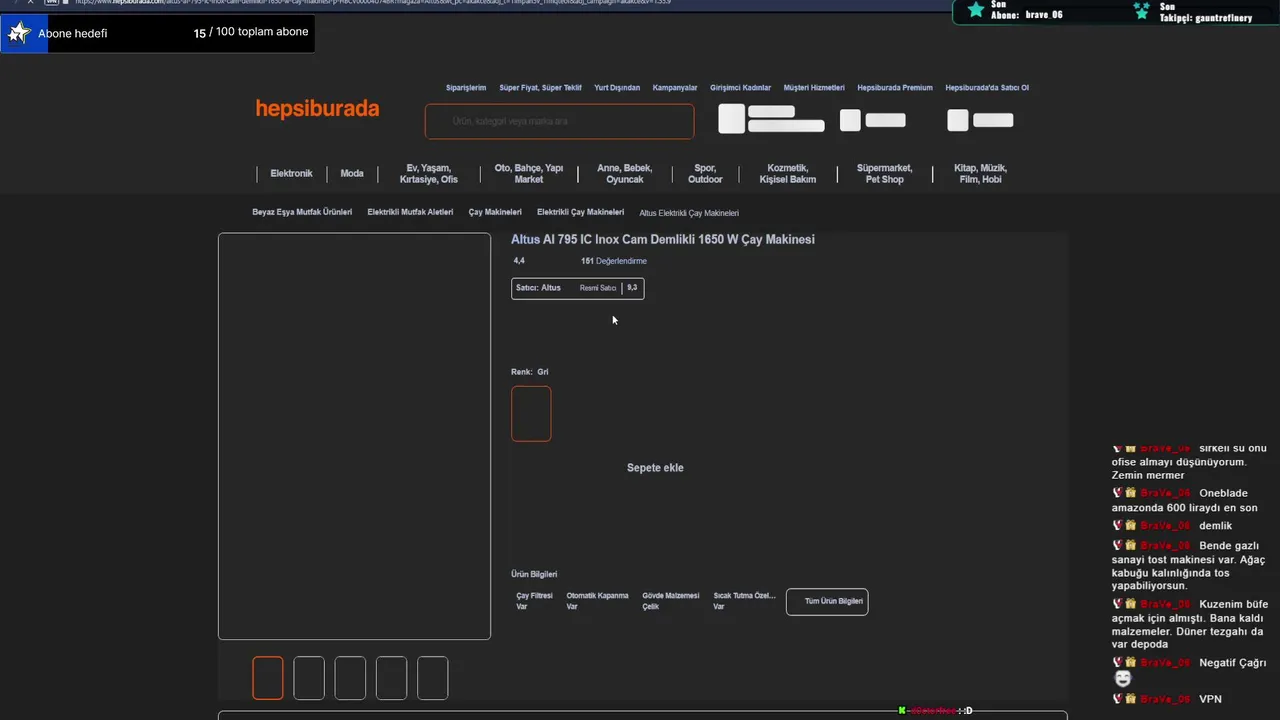This screenshot has width=1280, height=720.
Task: Select Kitap, Müzik, Film, Hobi category
Action: [981, 174]
